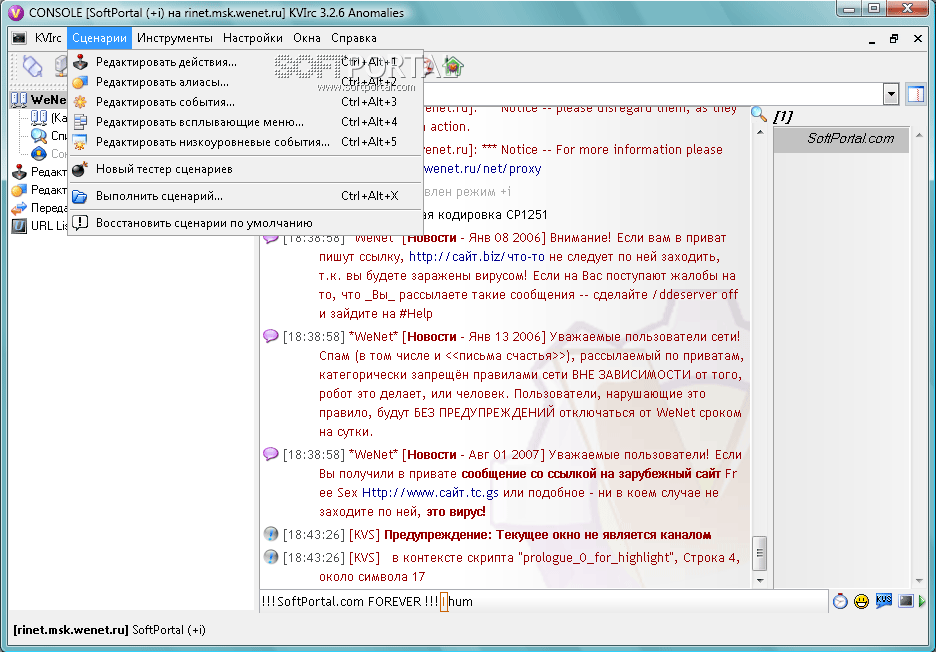936x652 pixels.
Task: Click the KVIrc title bar app icon
Action: point(16,13)
